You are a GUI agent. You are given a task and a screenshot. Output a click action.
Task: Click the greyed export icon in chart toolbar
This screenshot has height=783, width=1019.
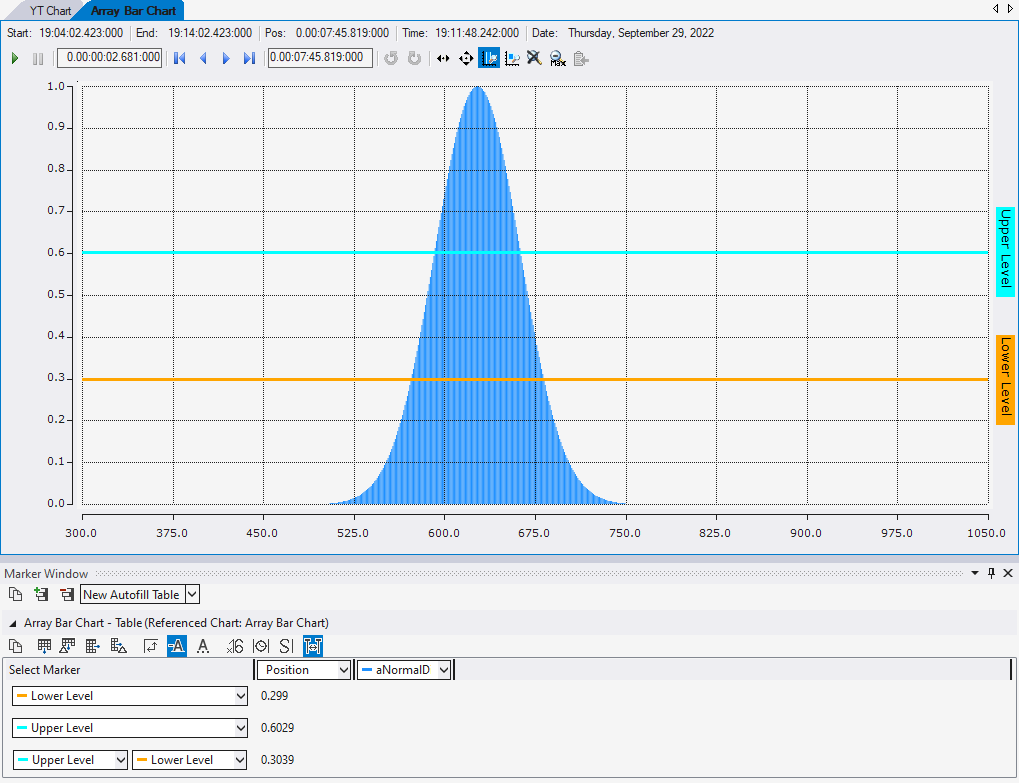[x=581, y=58]
